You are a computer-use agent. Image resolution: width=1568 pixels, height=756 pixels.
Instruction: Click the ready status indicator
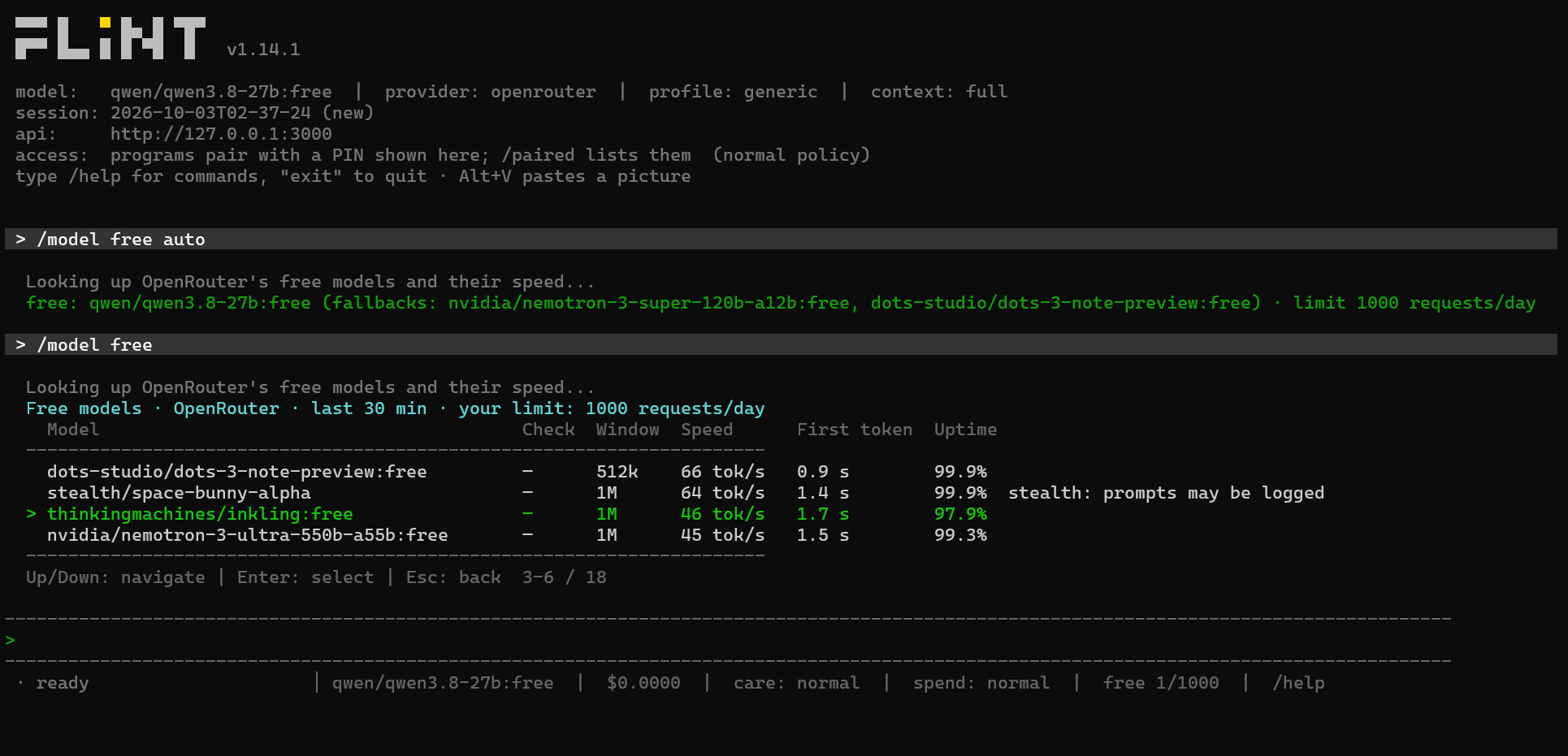click(62, 683)
